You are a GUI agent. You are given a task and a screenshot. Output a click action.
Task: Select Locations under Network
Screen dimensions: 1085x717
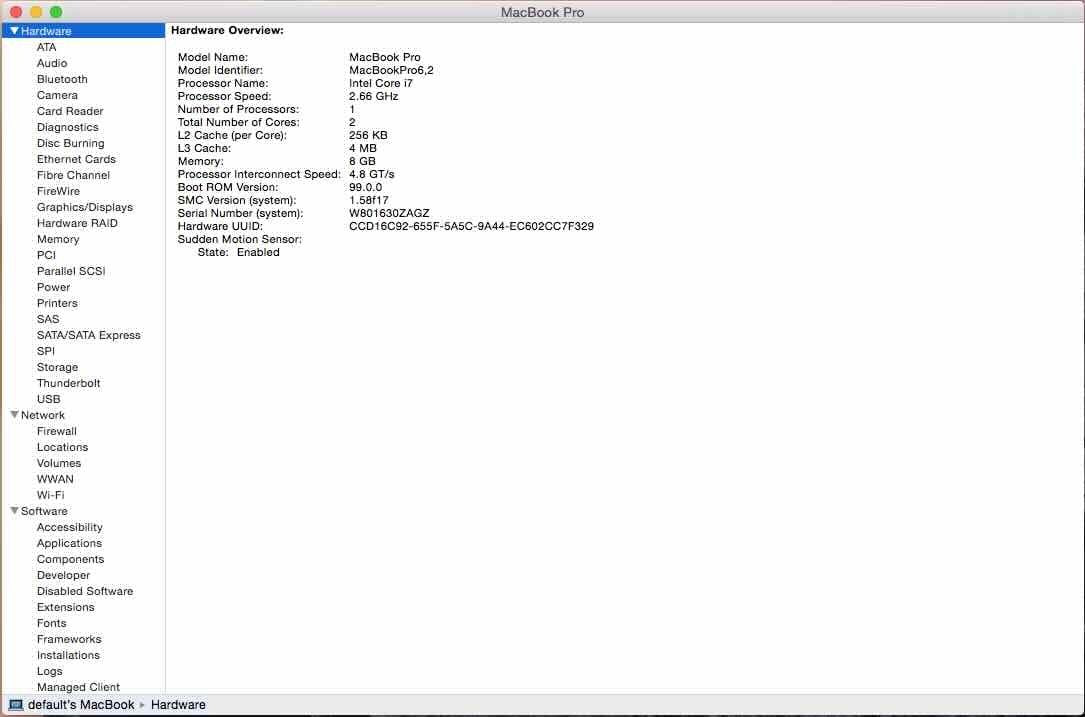pyautogui.click(x=62, y=447)
